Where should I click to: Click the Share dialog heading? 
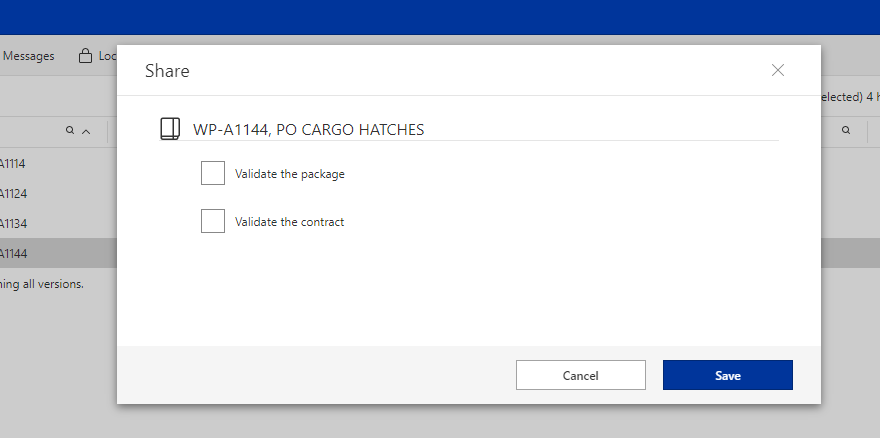coord(167,71)
